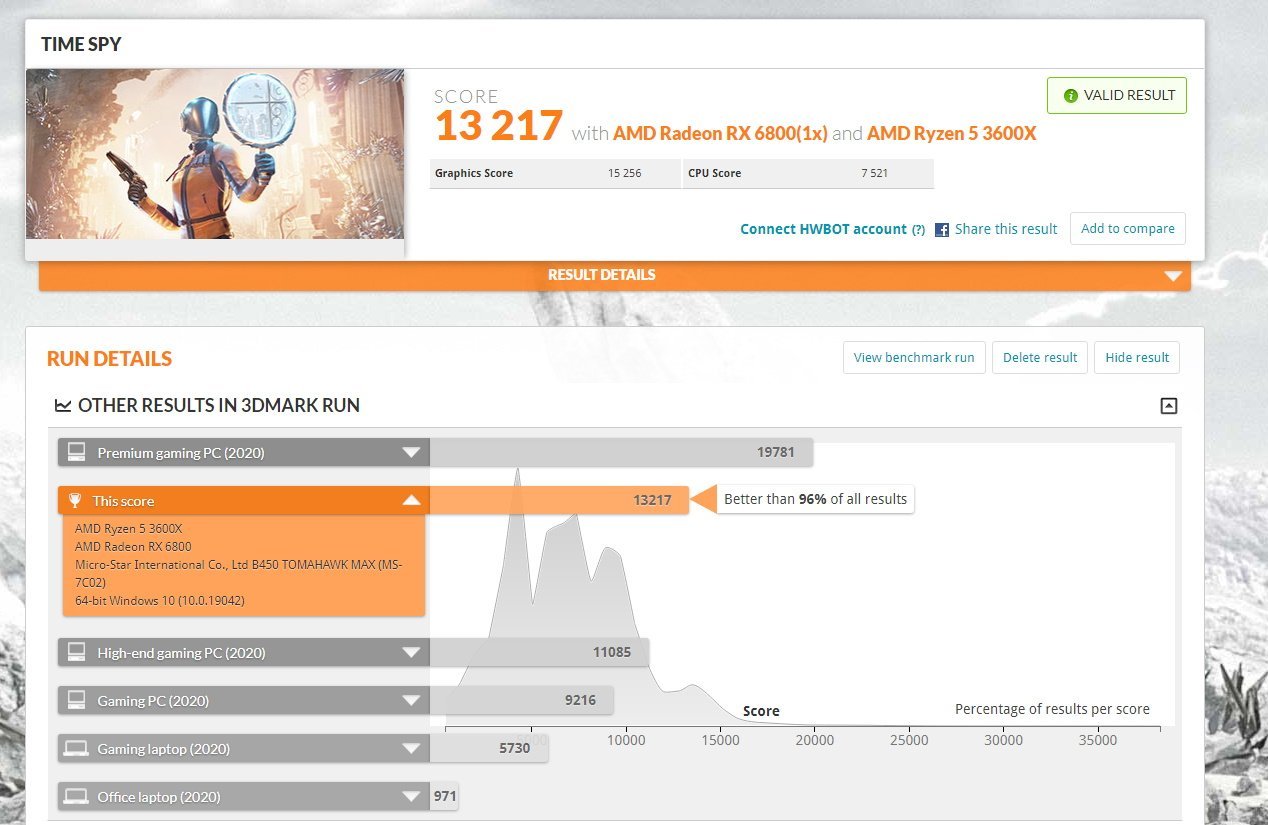
Task: Click the desktop icon on Premium gaming PC row
Action: click(76, 452)
